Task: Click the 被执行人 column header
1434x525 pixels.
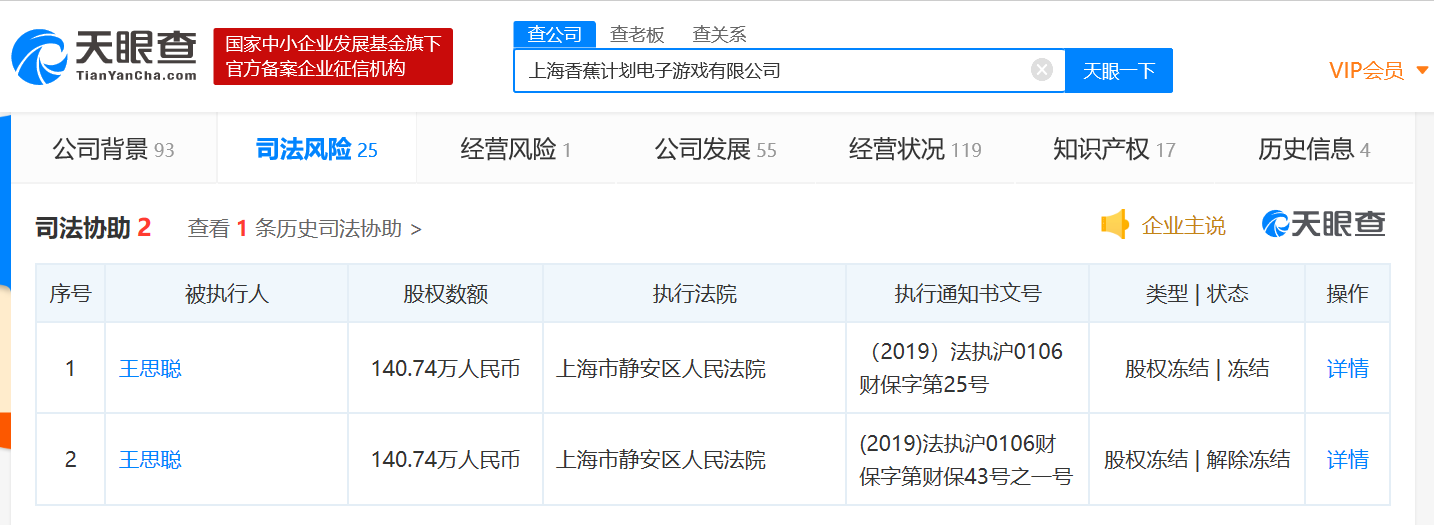Action: 227,294
